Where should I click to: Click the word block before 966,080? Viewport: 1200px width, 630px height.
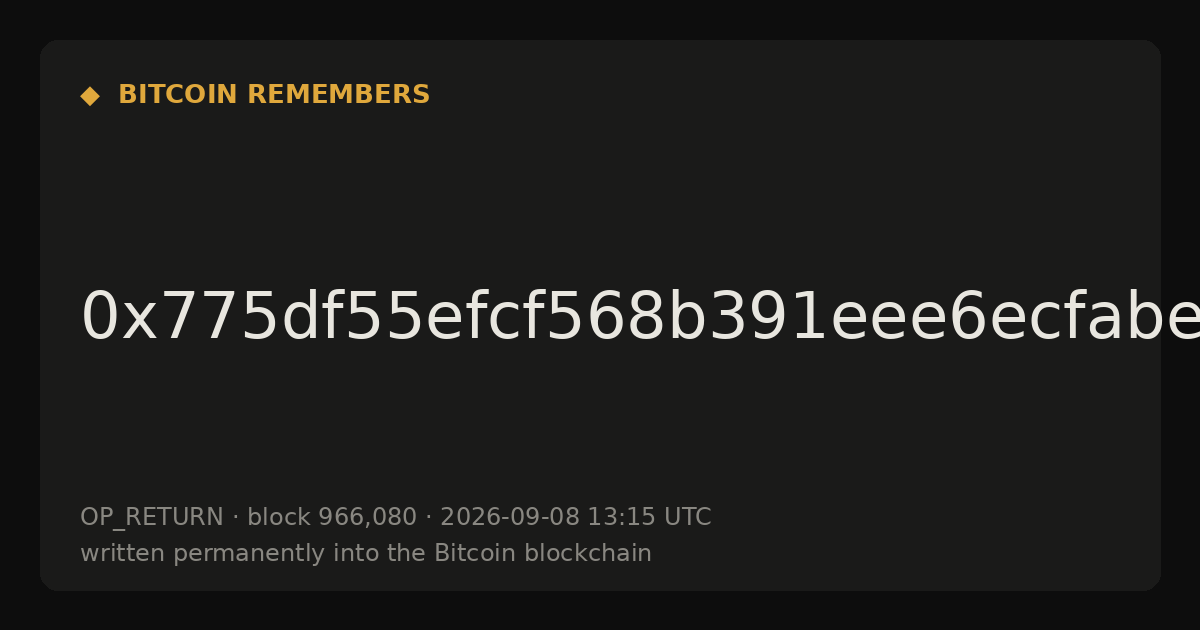[x=279, y=517]
